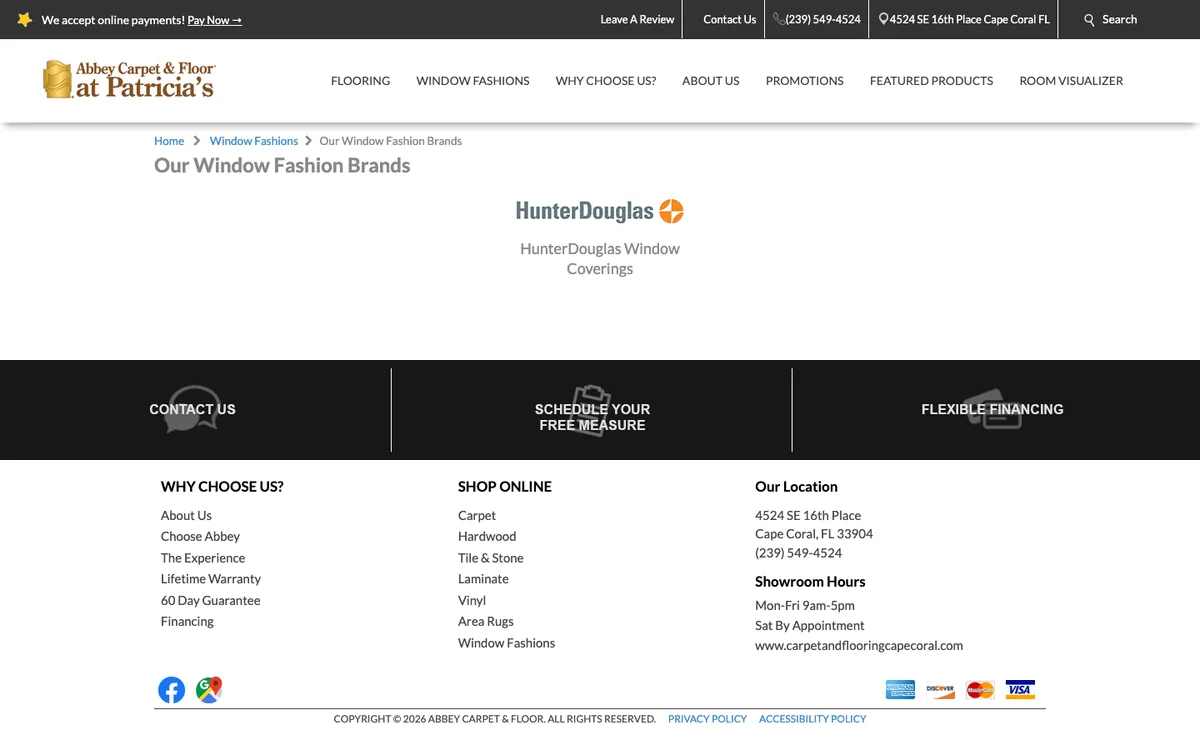Click the Search text in header
This screenshot has width=1200, height=750.
[1120, 19]
